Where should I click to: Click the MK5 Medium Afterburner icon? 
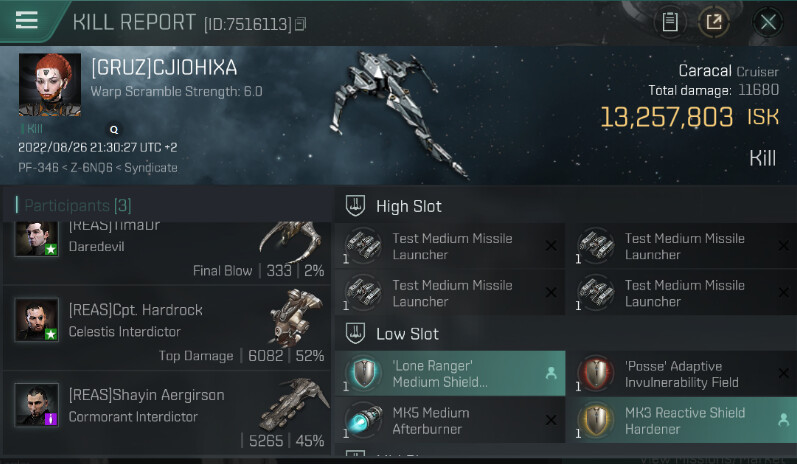(x=363, y=420)
